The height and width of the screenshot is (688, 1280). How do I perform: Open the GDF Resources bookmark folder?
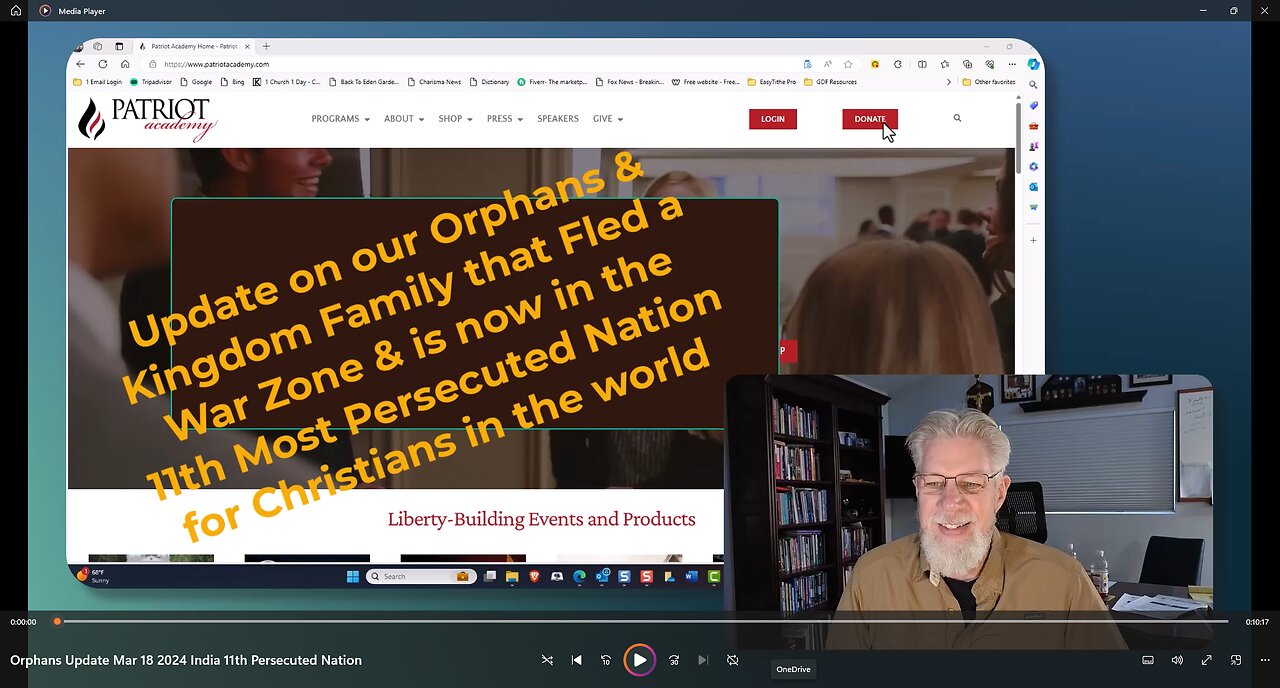click(x=830, y=82)
